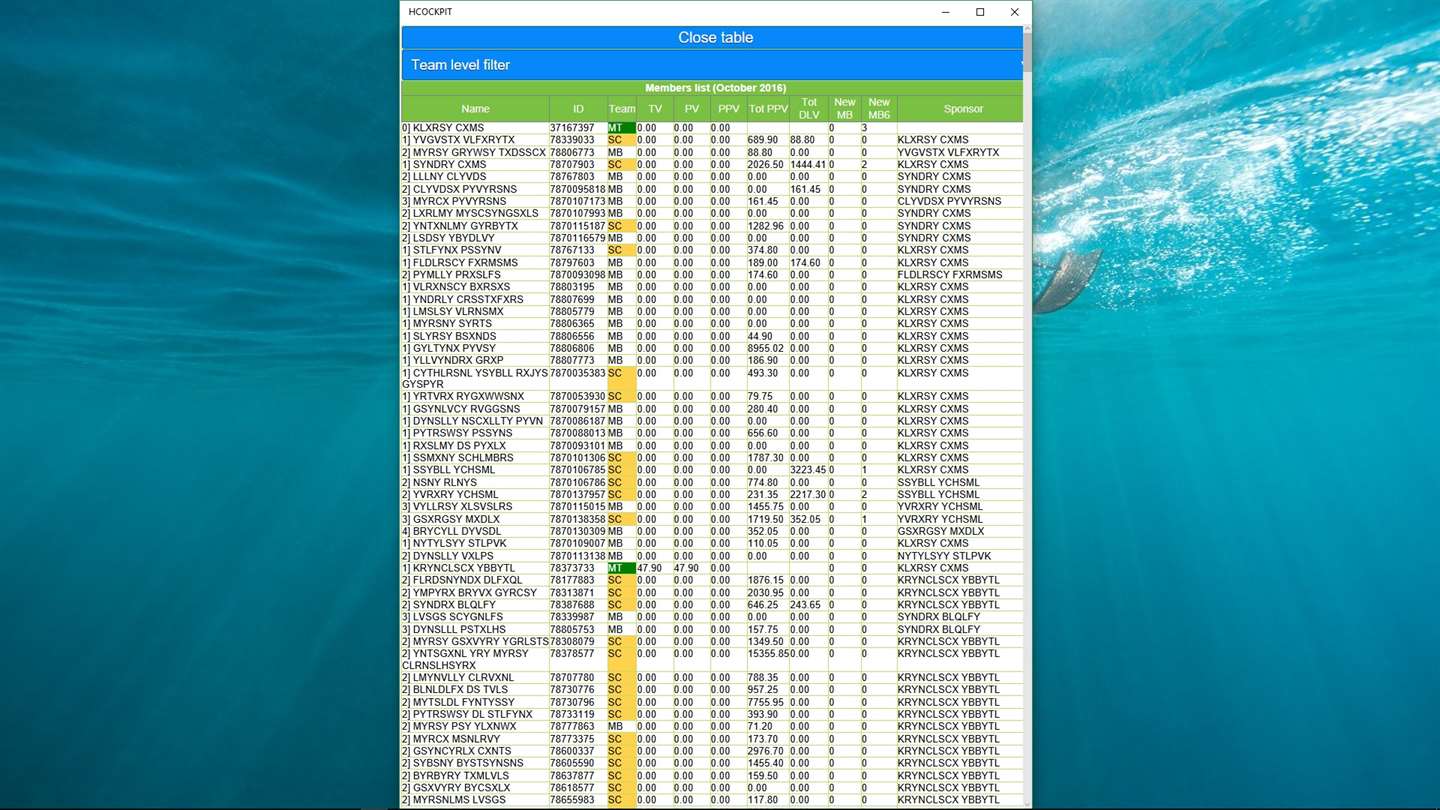1440x810 pixels.
Task: Select the name 2] NSNY RLNYS
Action: pyautogui.click(x=440, y=482)
